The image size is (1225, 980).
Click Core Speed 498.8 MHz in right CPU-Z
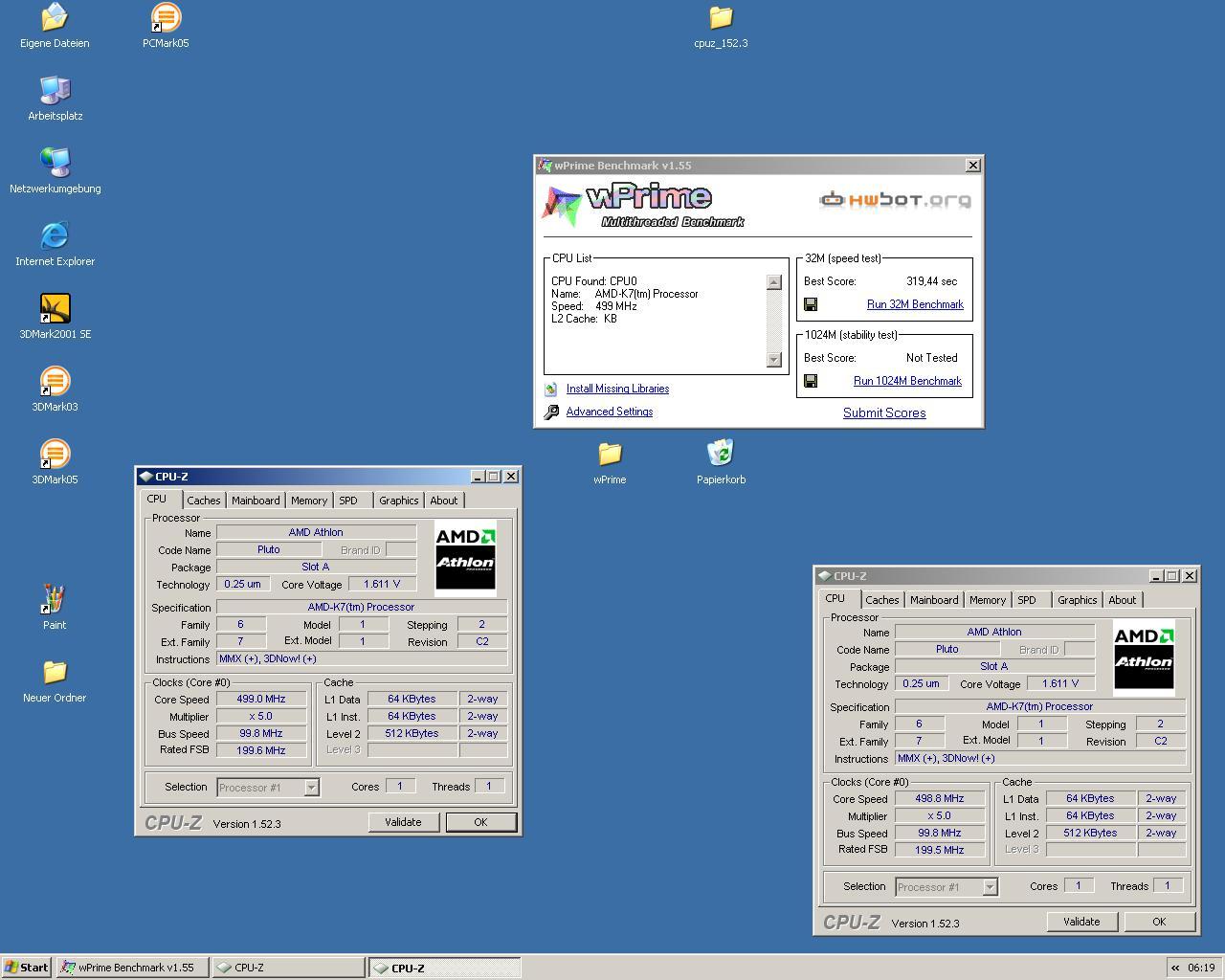(x=940, y=798)
